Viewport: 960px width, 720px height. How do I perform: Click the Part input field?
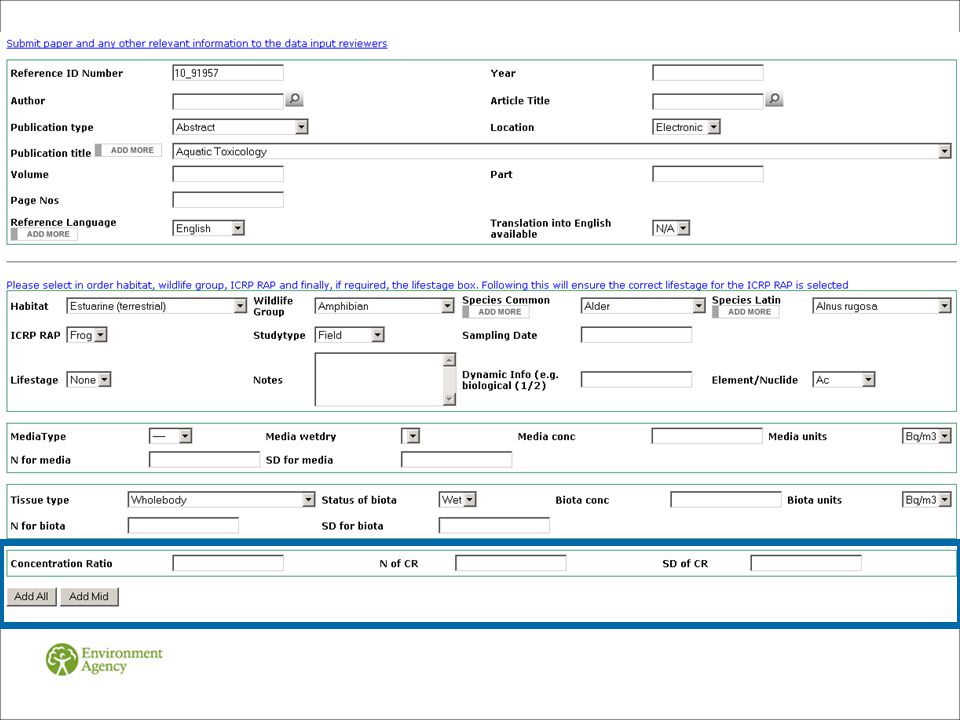(708, 174)
